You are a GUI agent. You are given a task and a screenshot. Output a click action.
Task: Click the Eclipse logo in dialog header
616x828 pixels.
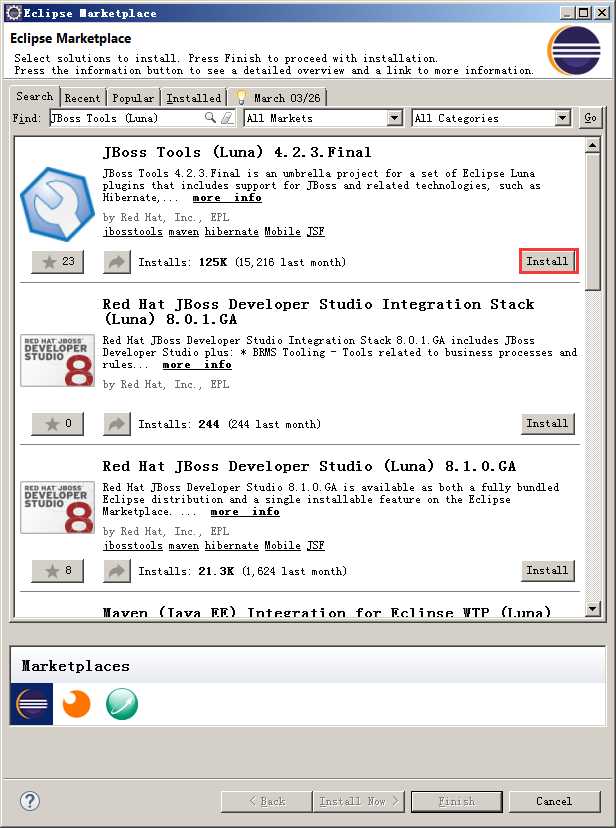coord(574,51)
